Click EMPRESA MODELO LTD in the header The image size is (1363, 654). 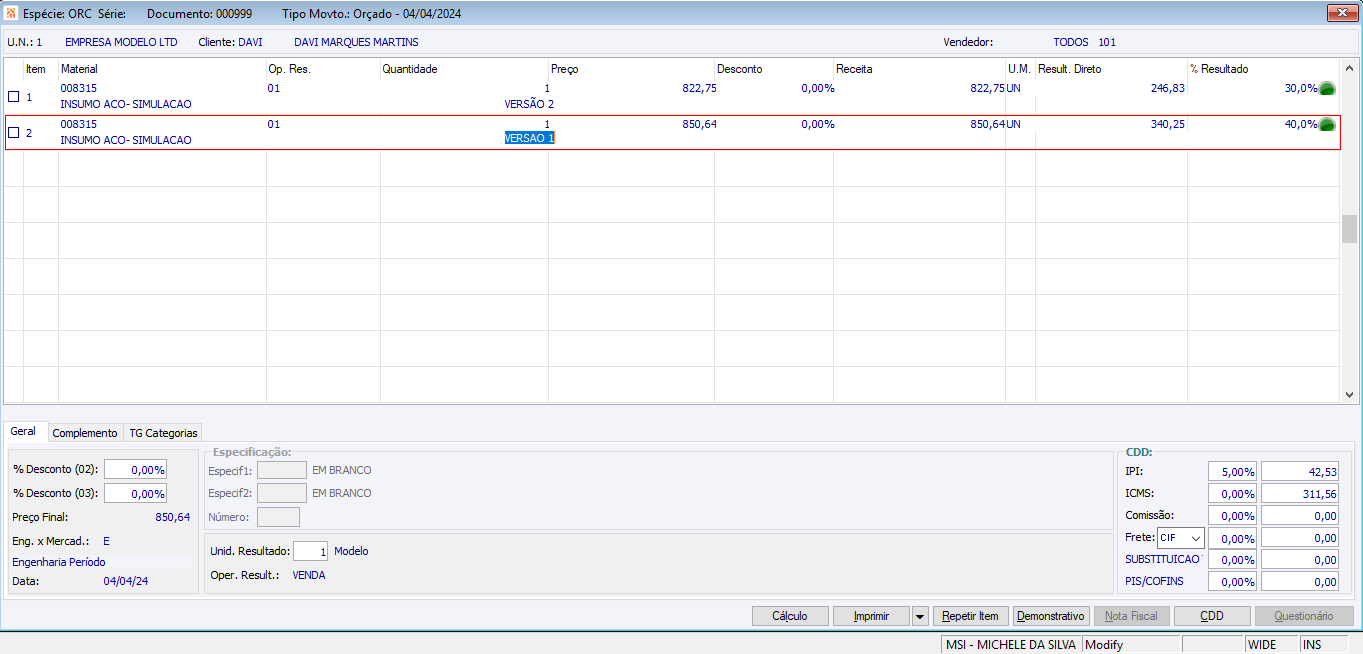[x=121, y=42]
